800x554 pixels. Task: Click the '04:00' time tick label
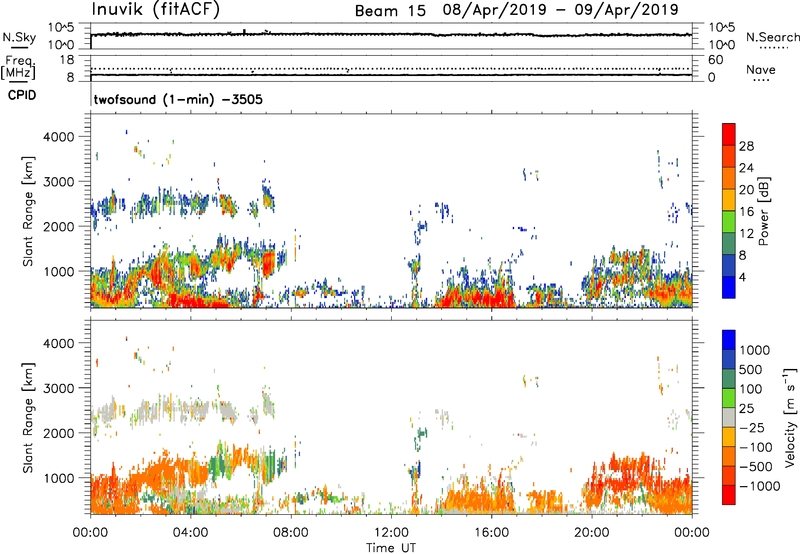(190, 533)
